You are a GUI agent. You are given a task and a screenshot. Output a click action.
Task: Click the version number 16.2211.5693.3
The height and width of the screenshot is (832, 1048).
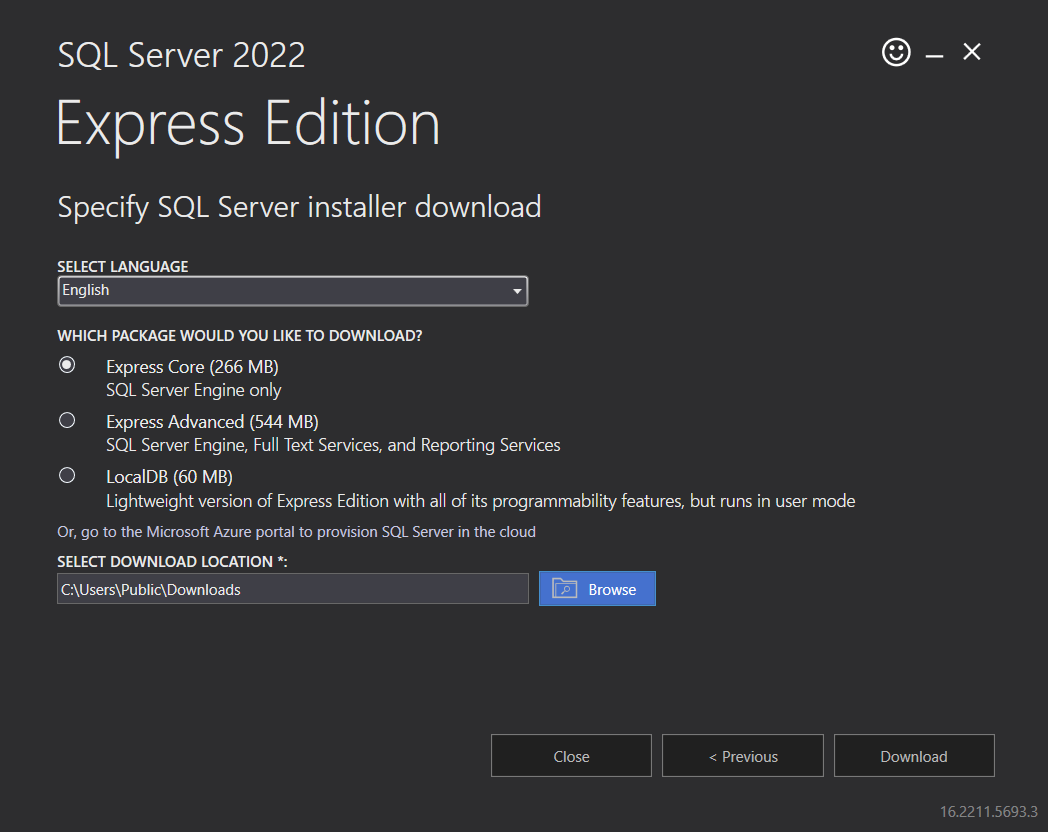pos(988,811)
